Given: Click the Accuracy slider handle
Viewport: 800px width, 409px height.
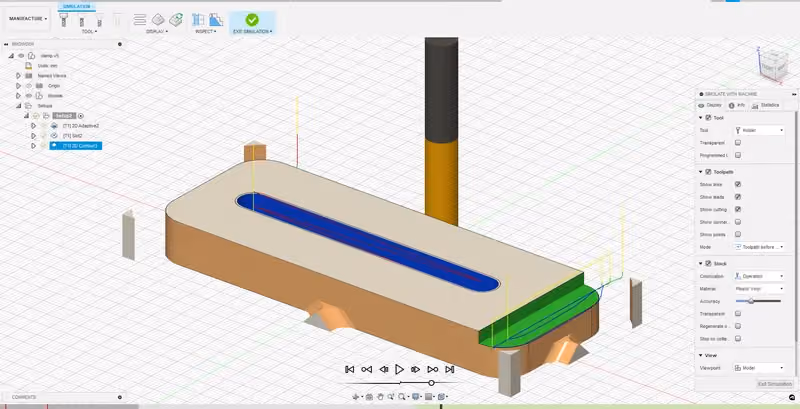Looking at the screenshot, I should (751, 301).
